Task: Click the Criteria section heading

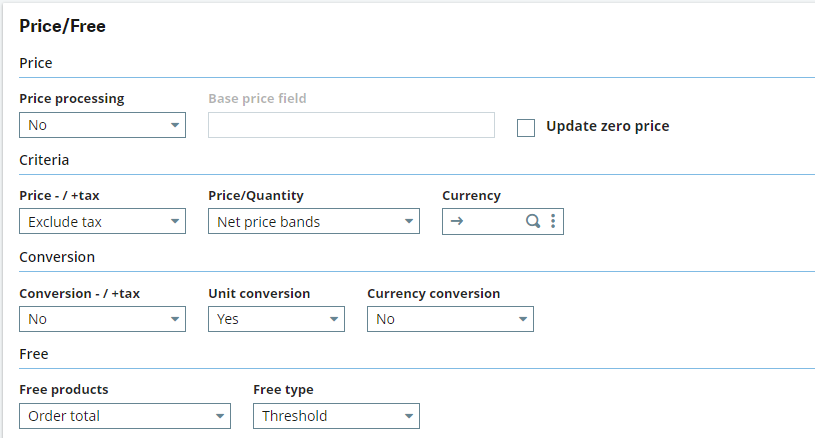Action: coord(44,160)
